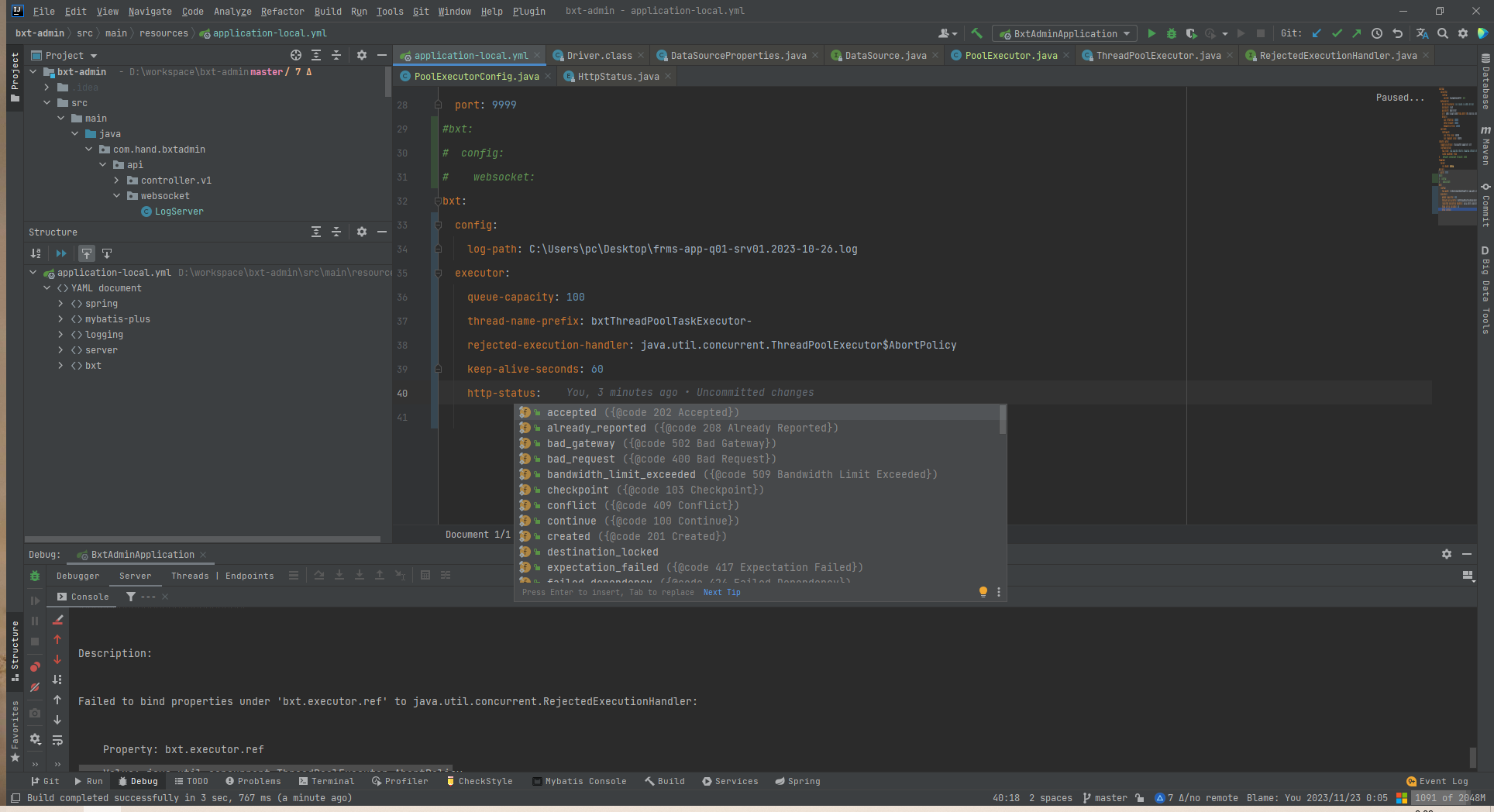Click the Git commit checkmark icon

tap(1337, 33)
